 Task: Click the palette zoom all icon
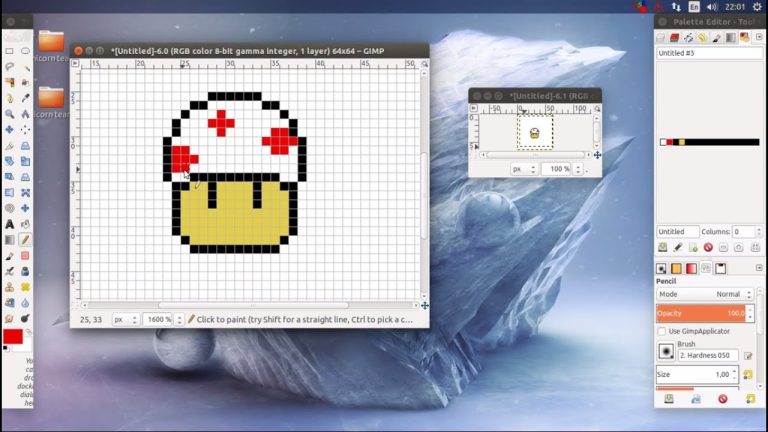(755, 248)
